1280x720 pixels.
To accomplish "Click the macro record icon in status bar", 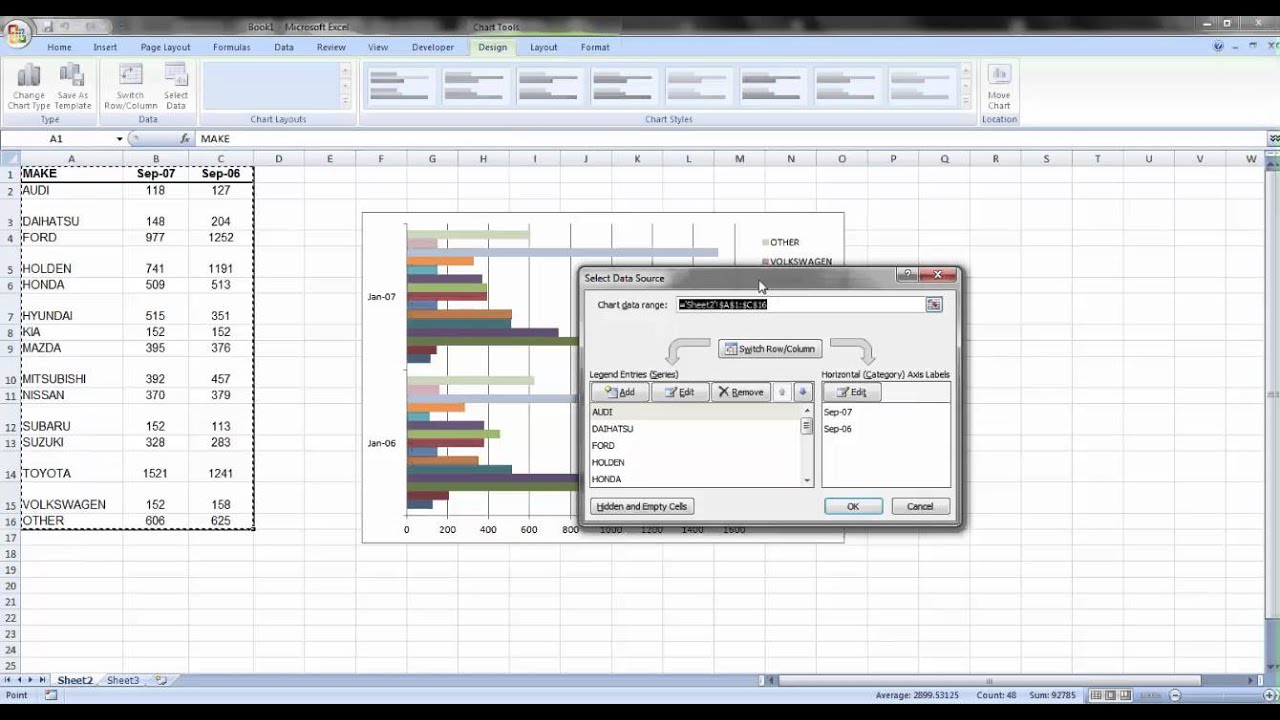I will [51, 695].
